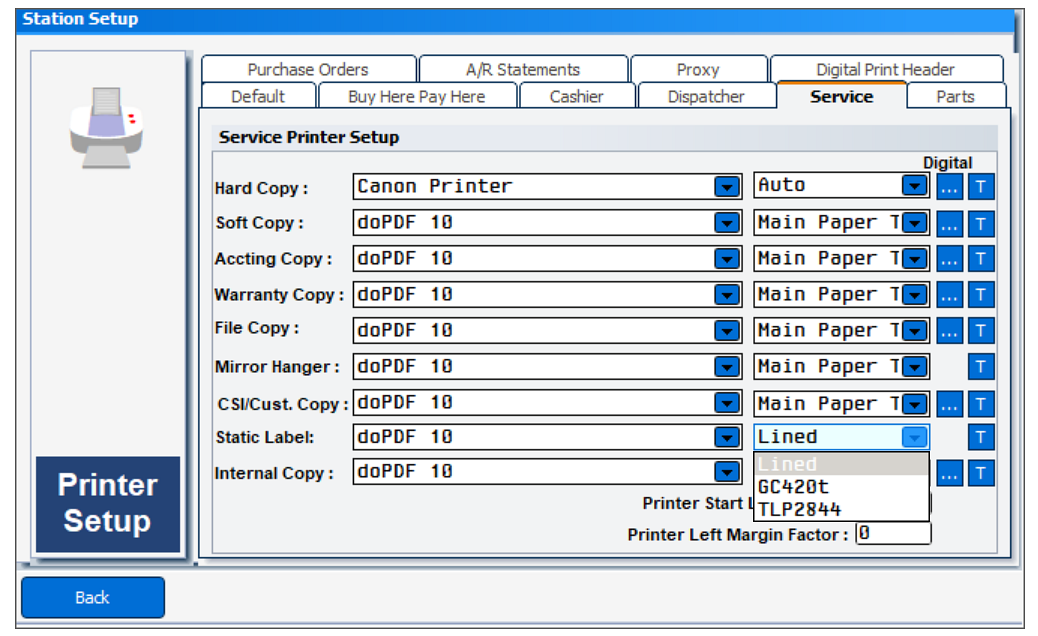Click the T button in Warranty Copy row

tap(981, 295)
